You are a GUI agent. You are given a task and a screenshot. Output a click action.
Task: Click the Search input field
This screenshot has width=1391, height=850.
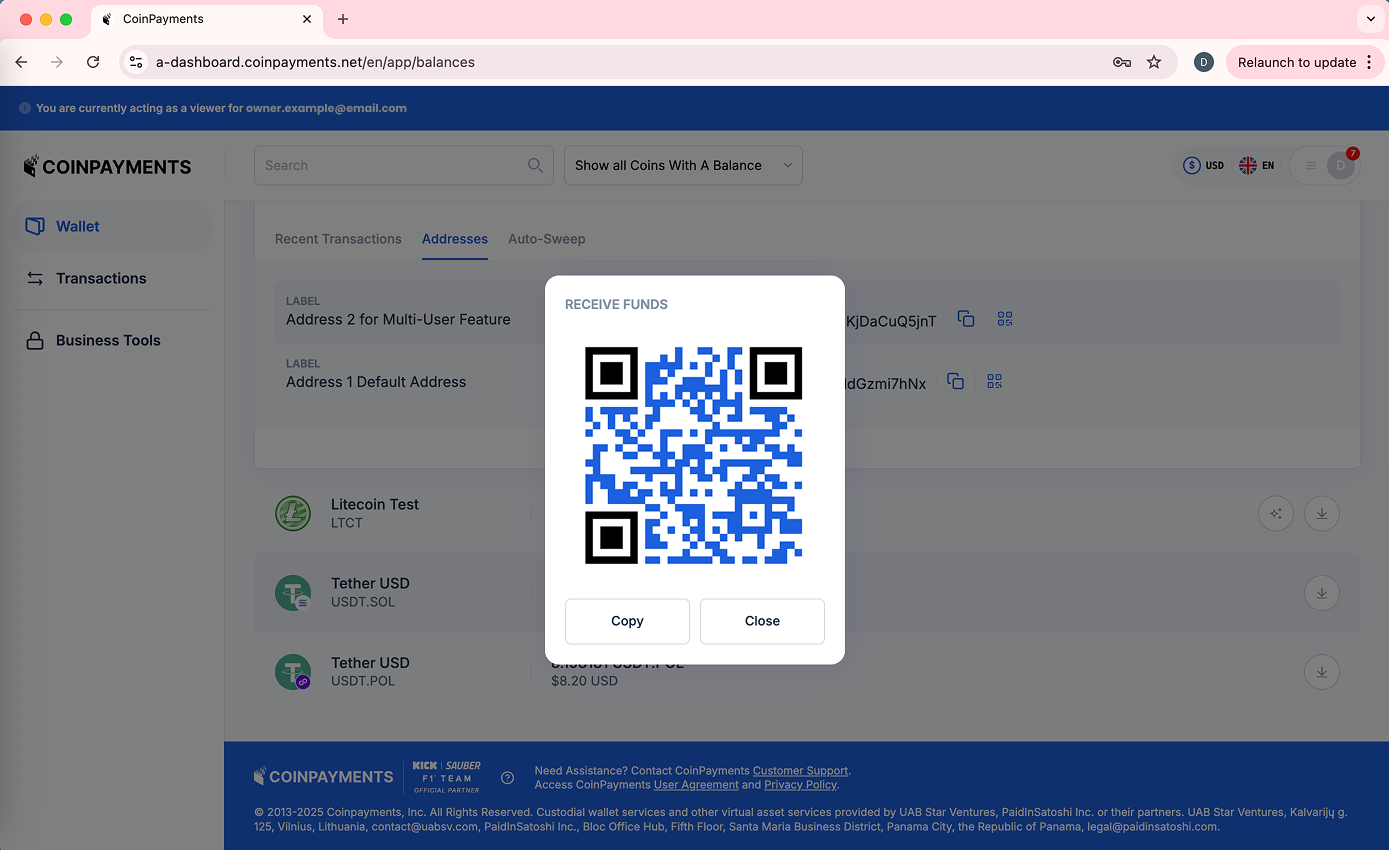(x=390, y=166)
